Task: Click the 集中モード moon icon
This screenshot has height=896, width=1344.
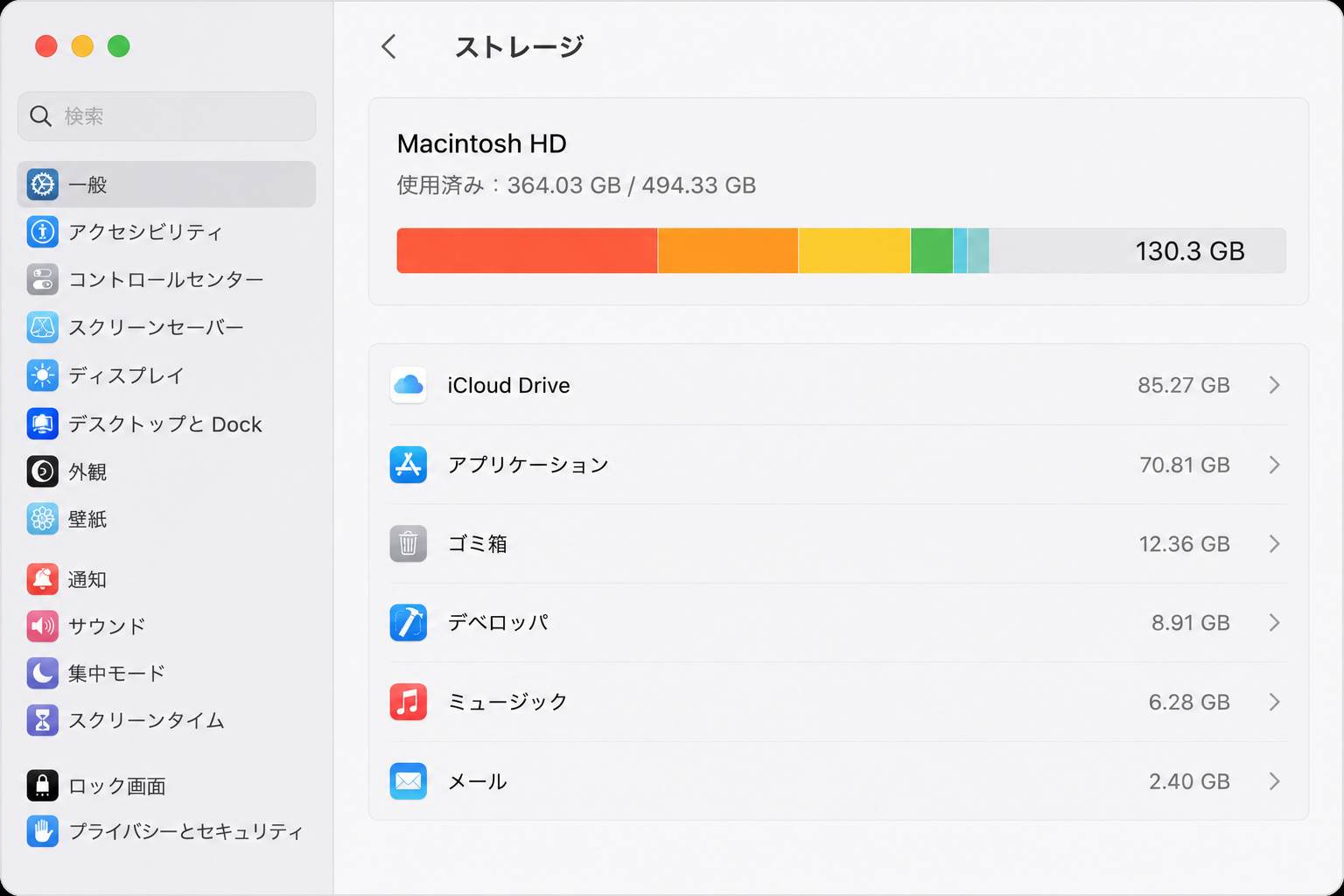Action: pyautogui.click(x=42, y=674)
